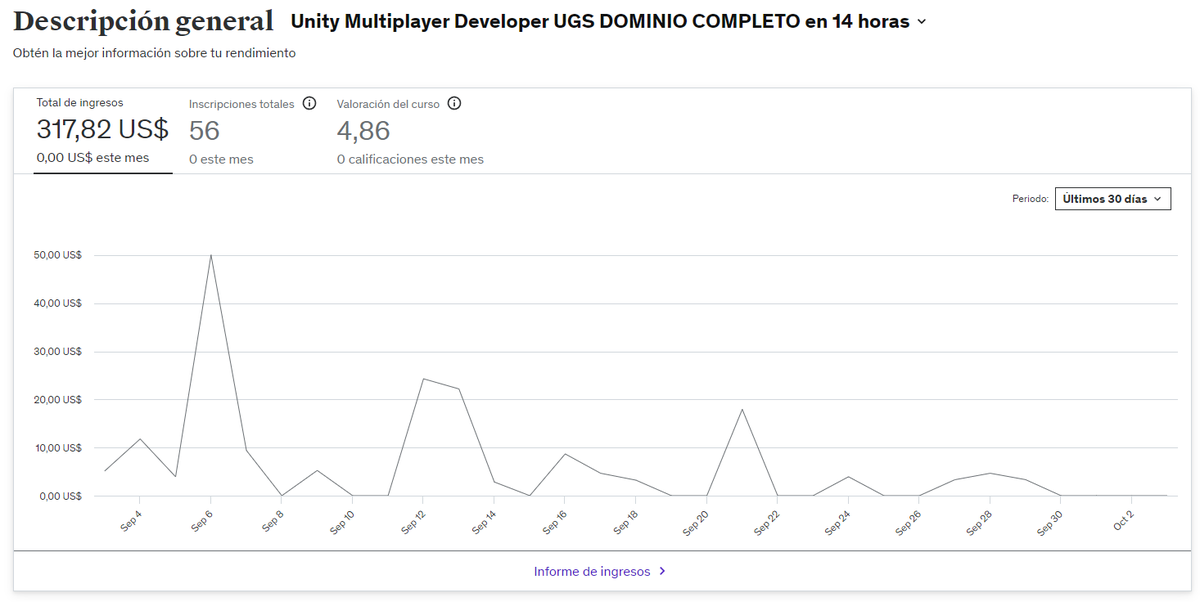Screen dimensions: 1200x602
Task: Click the Sep 12 data point on chart
Action: point(423,378)
